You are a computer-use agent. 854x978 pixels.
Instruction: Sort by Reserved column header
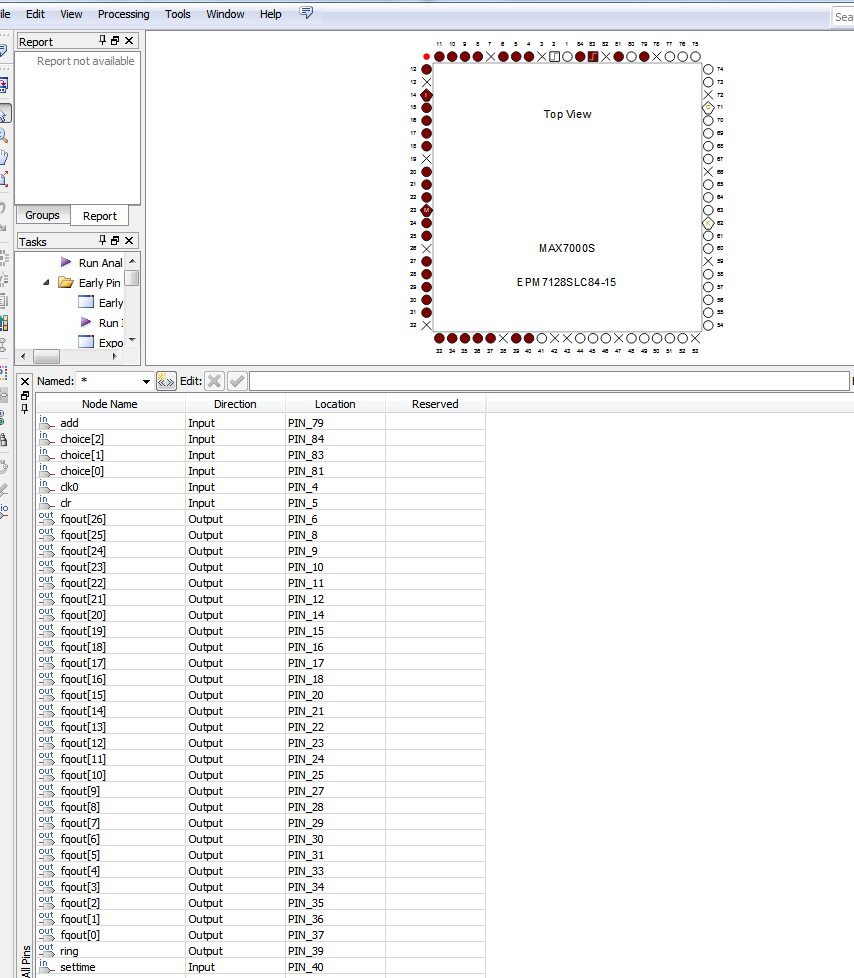[x=435, y=404]
